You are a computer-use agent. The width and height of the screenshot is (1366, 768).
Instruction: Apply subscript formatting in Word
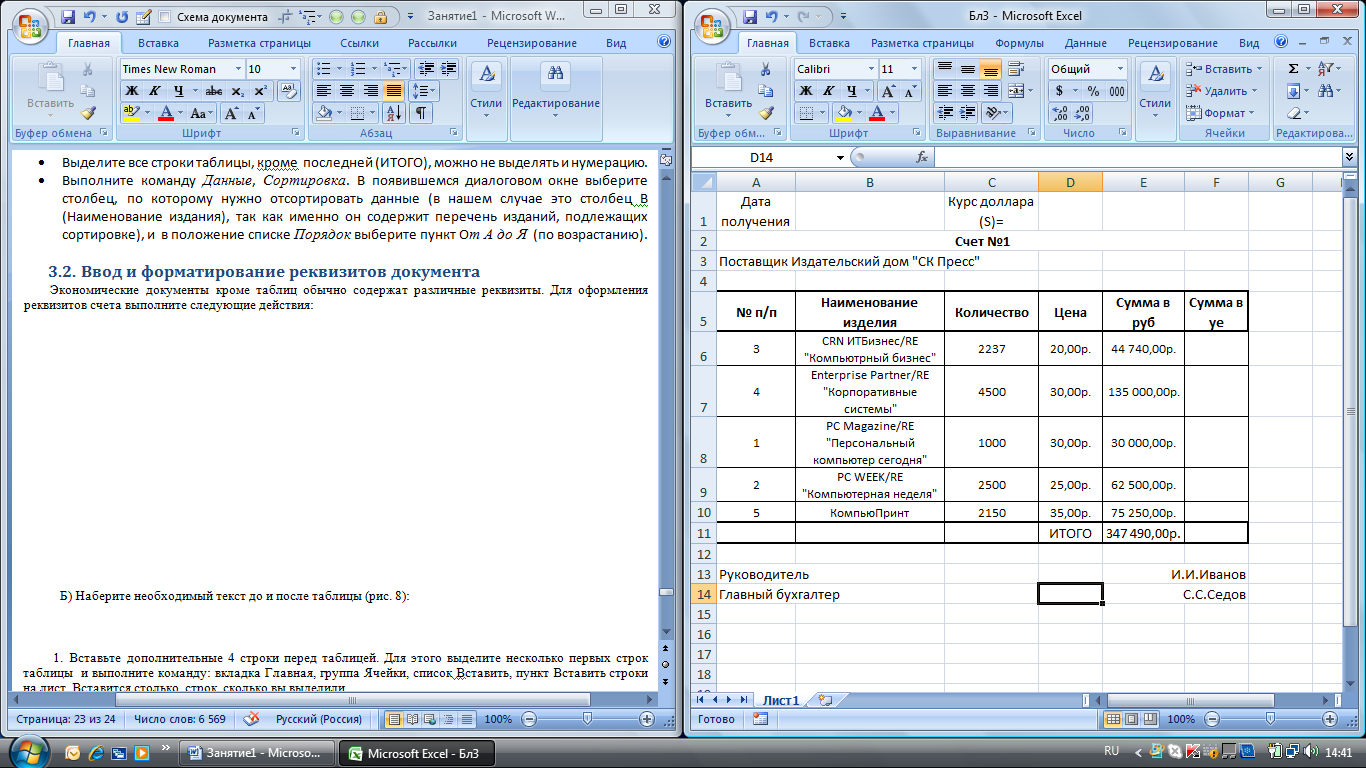pos(236,91)
